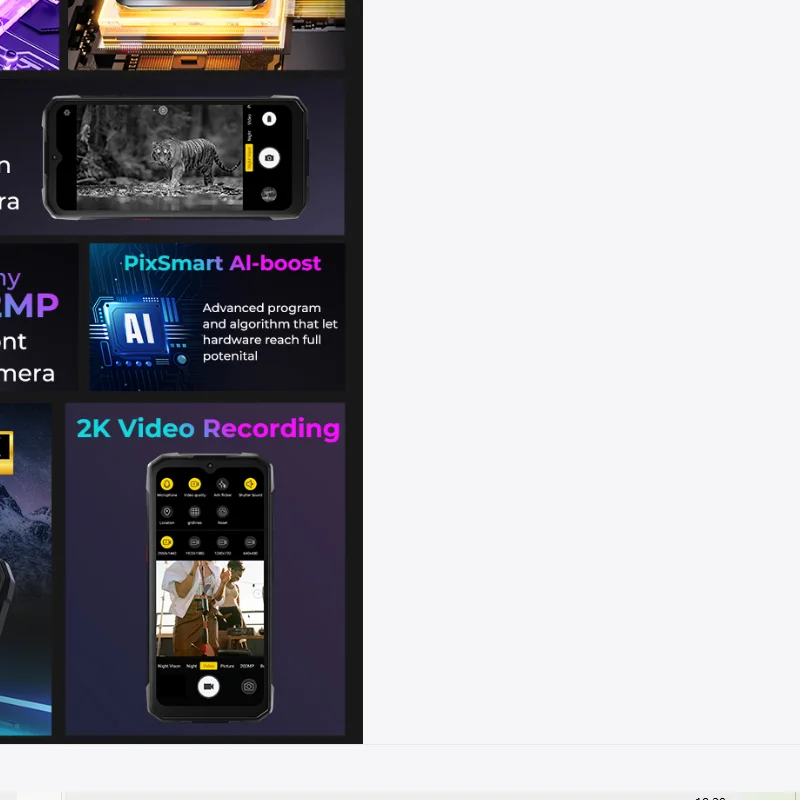
Task: Tap the Reset icon on the phone
Action: click(x=222, y=512)
